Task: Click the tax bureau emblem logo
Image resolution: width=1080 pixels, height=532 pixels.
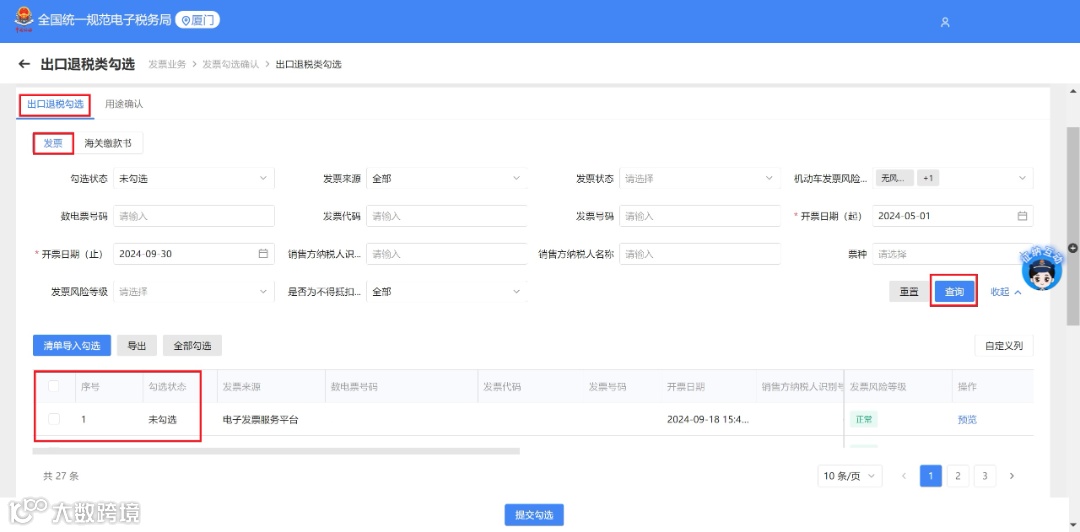Action: point(23,19)
